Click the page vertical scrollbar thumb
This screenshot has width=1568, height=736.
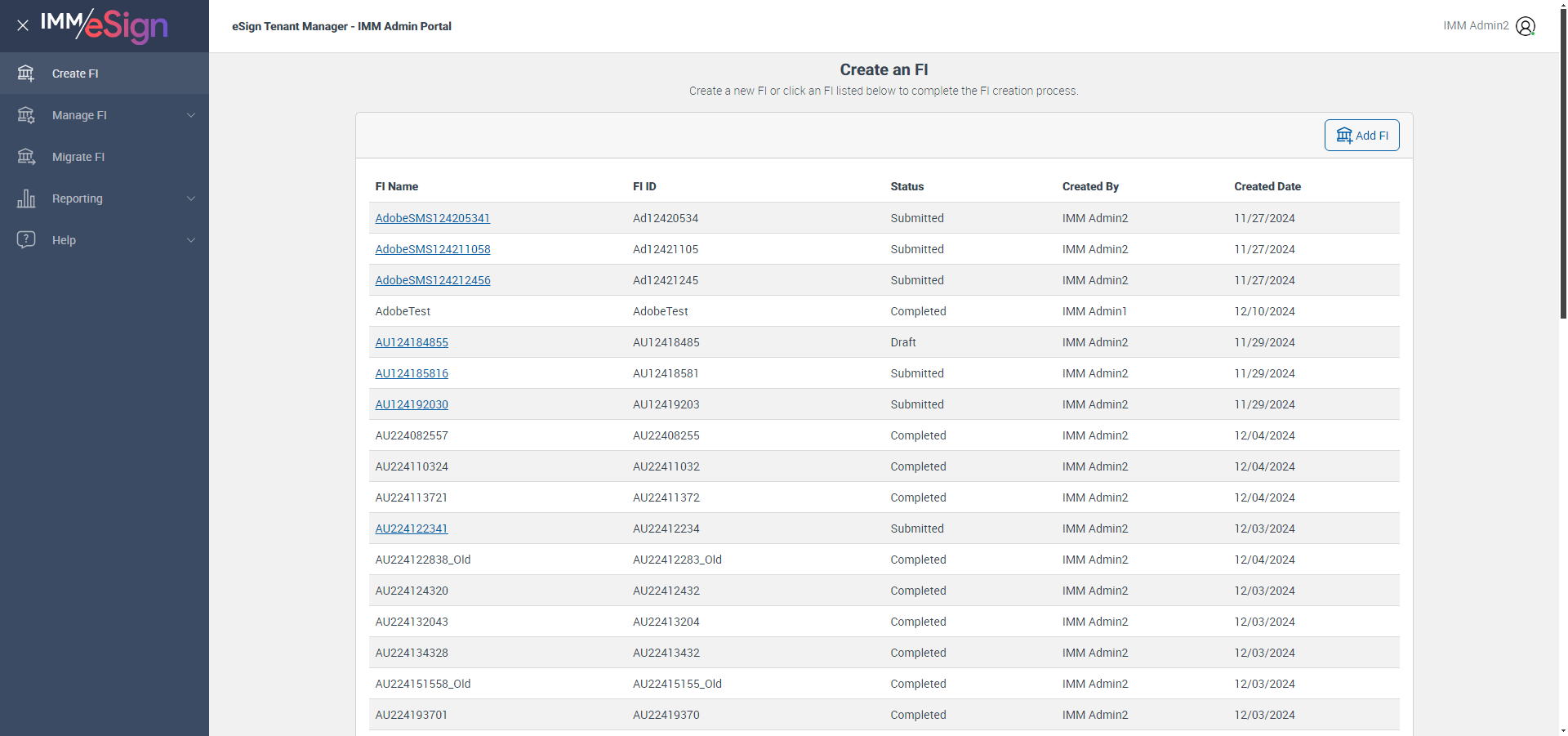(x=1563, y=163)
